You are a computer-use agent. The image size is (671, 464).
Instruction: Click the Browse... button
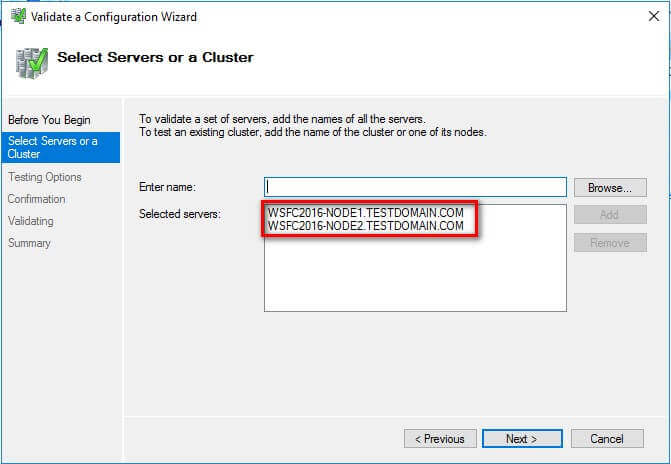point(610,187)
